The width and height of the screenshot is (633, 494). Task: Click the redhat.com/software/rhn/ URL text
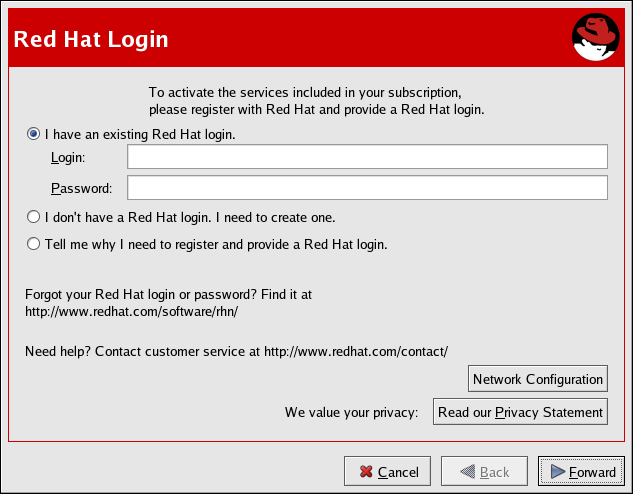[131, 312]
